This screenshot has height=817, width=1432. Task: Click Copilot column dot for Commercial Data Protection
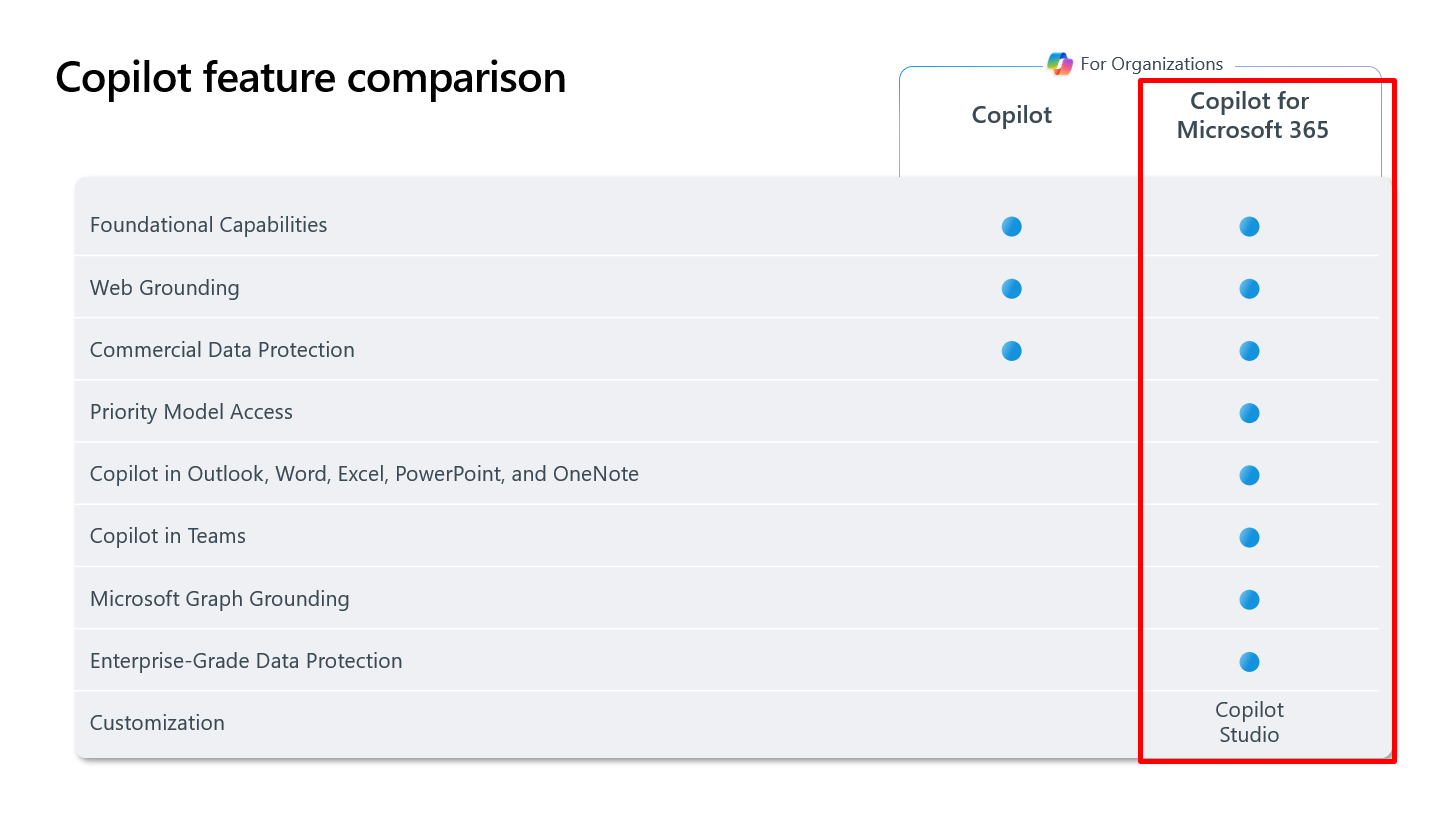(1012, 351)
